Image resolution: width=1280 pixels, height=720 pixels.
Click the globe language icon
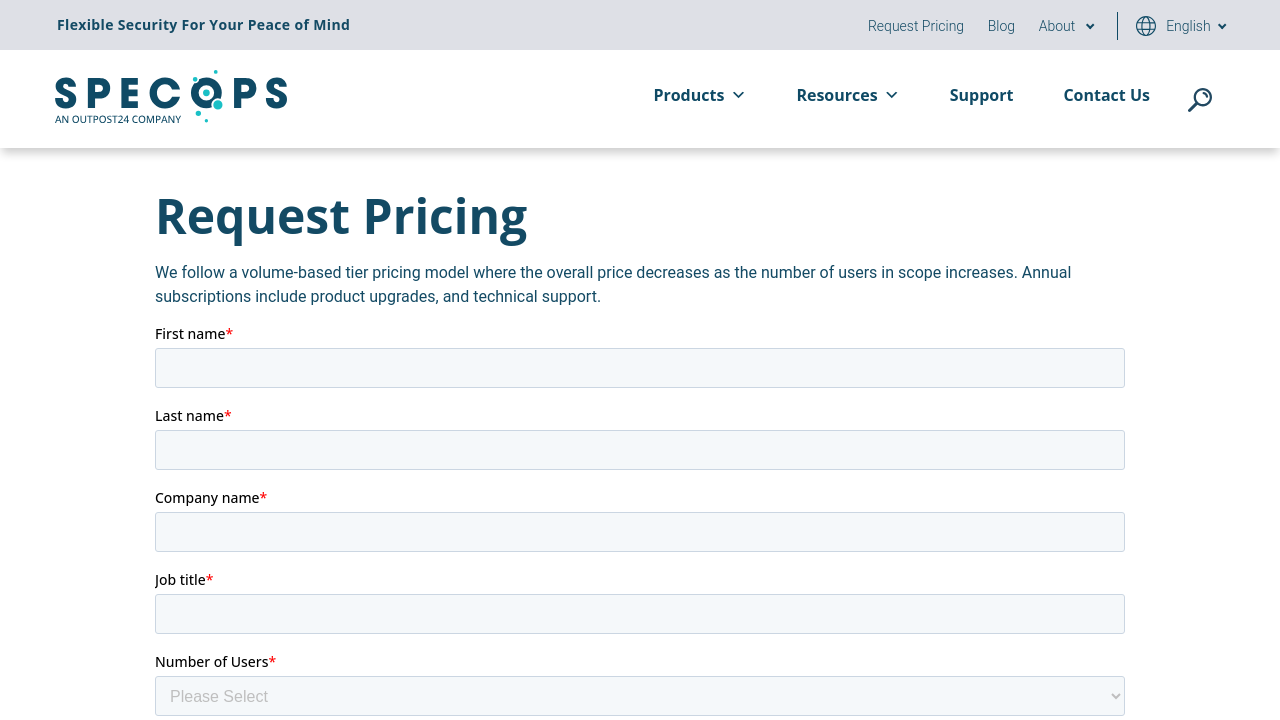1146,26
